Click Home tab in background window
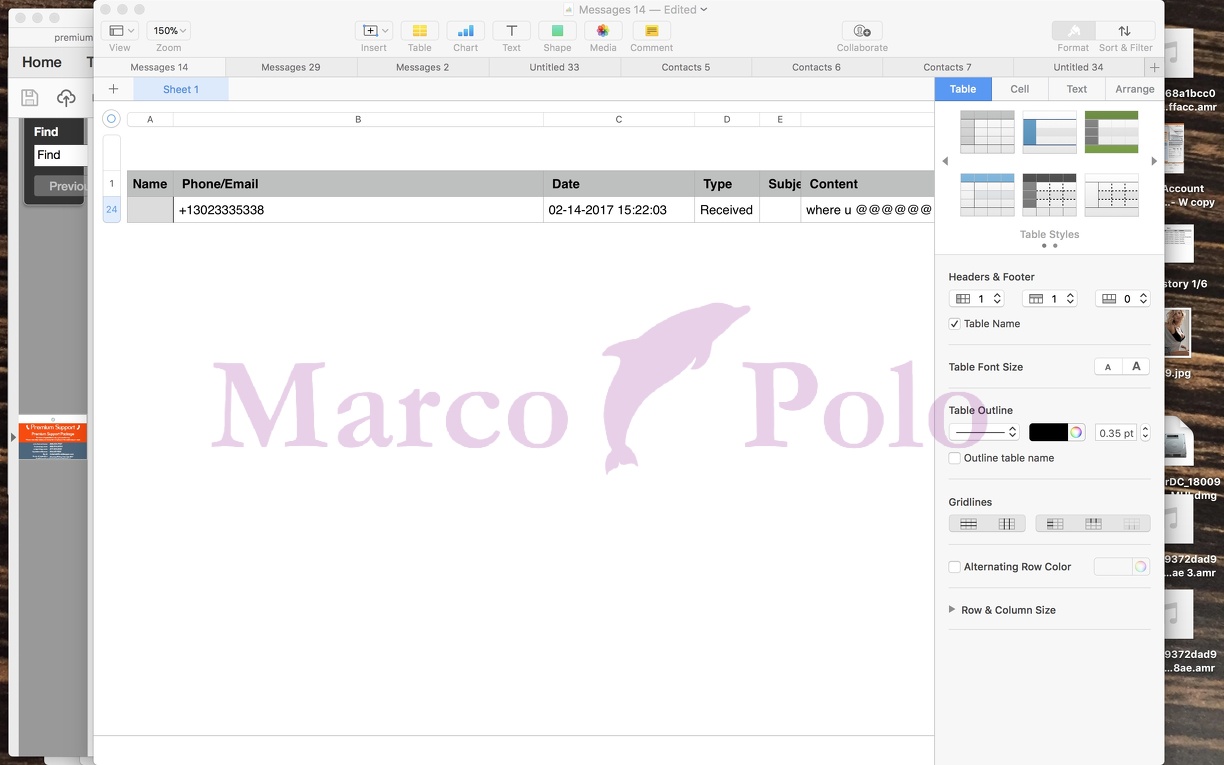 point(42,62)
